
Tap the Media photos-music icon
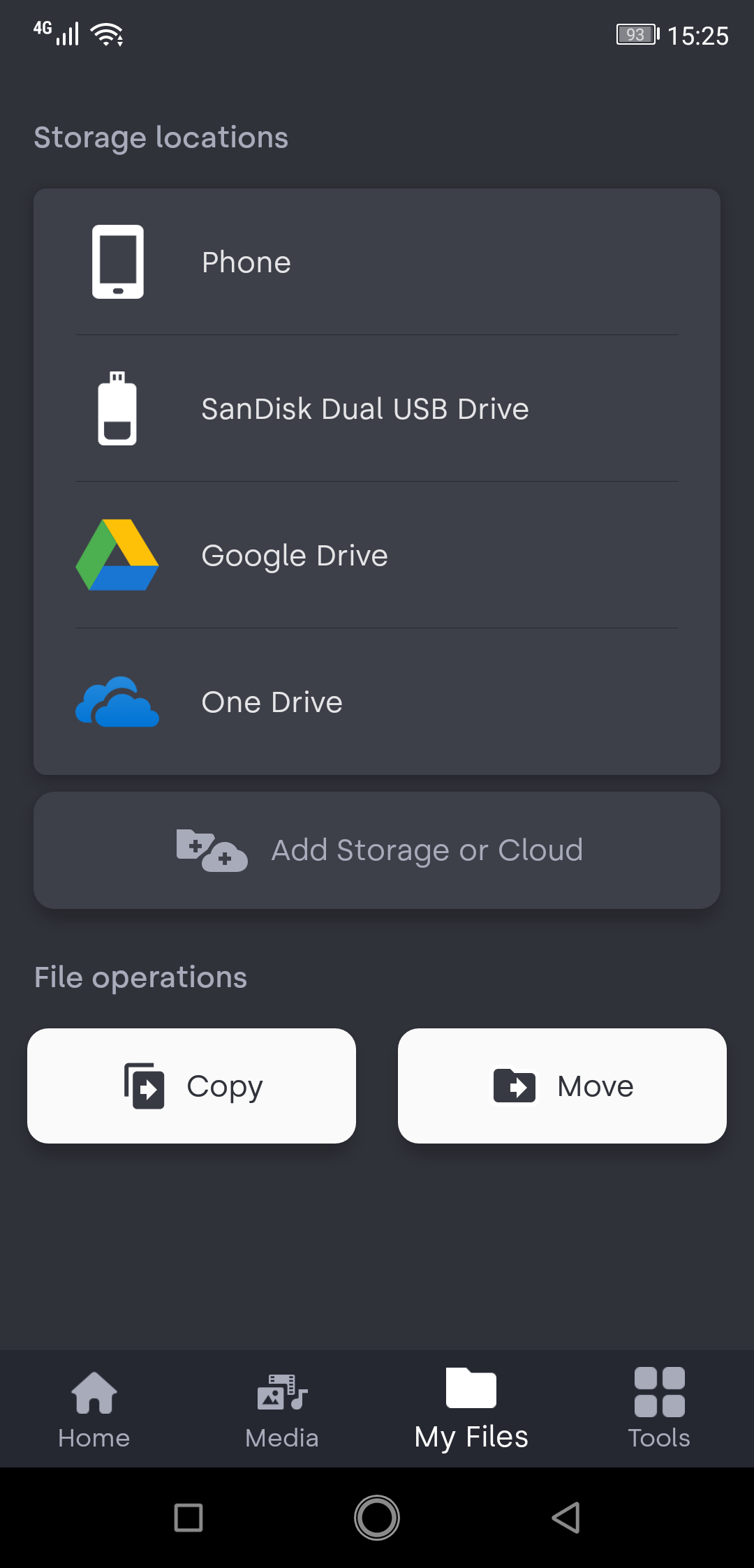pos(282,1393)
